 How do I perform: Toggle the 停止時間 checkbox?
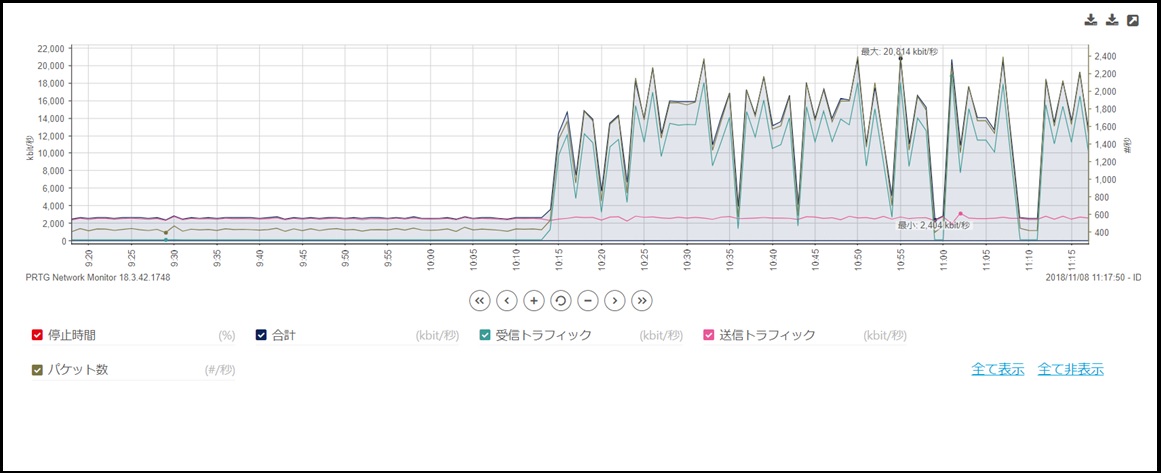37,335
